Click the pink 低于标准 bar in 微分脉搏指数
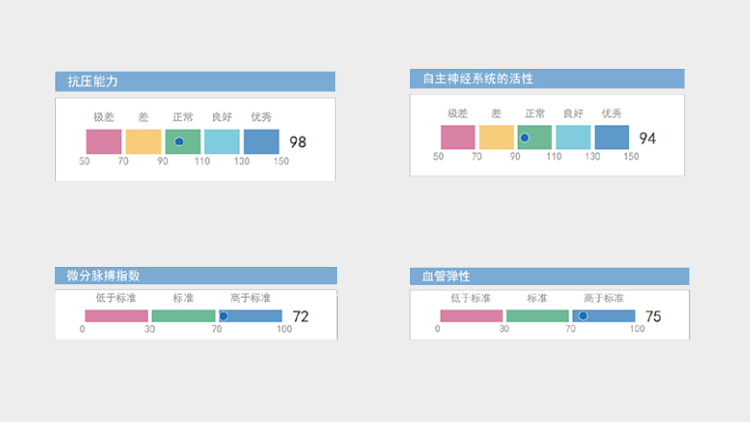750x422 pixels. pyautogui.click(x=116, y=316)
